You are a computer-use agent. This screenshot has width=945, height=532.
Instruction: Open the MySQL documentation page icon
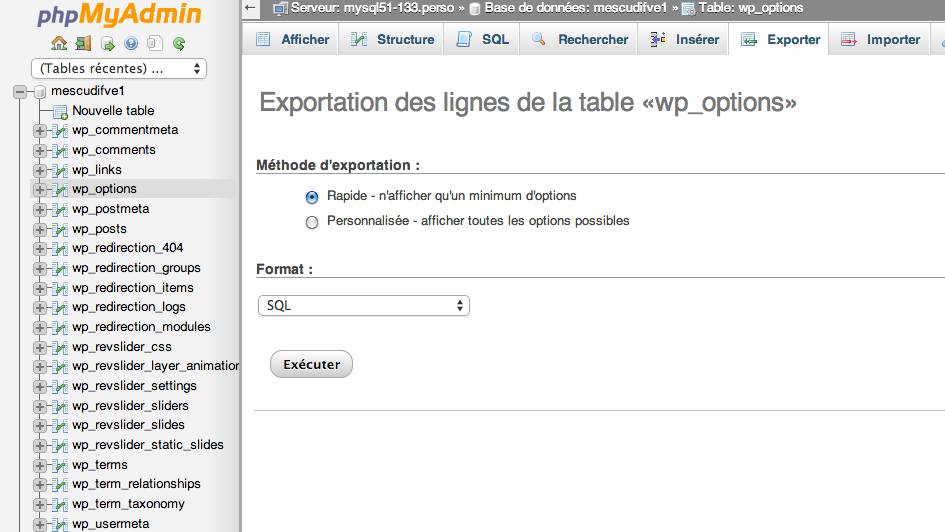pyautogui.click(x=155, y=43)
